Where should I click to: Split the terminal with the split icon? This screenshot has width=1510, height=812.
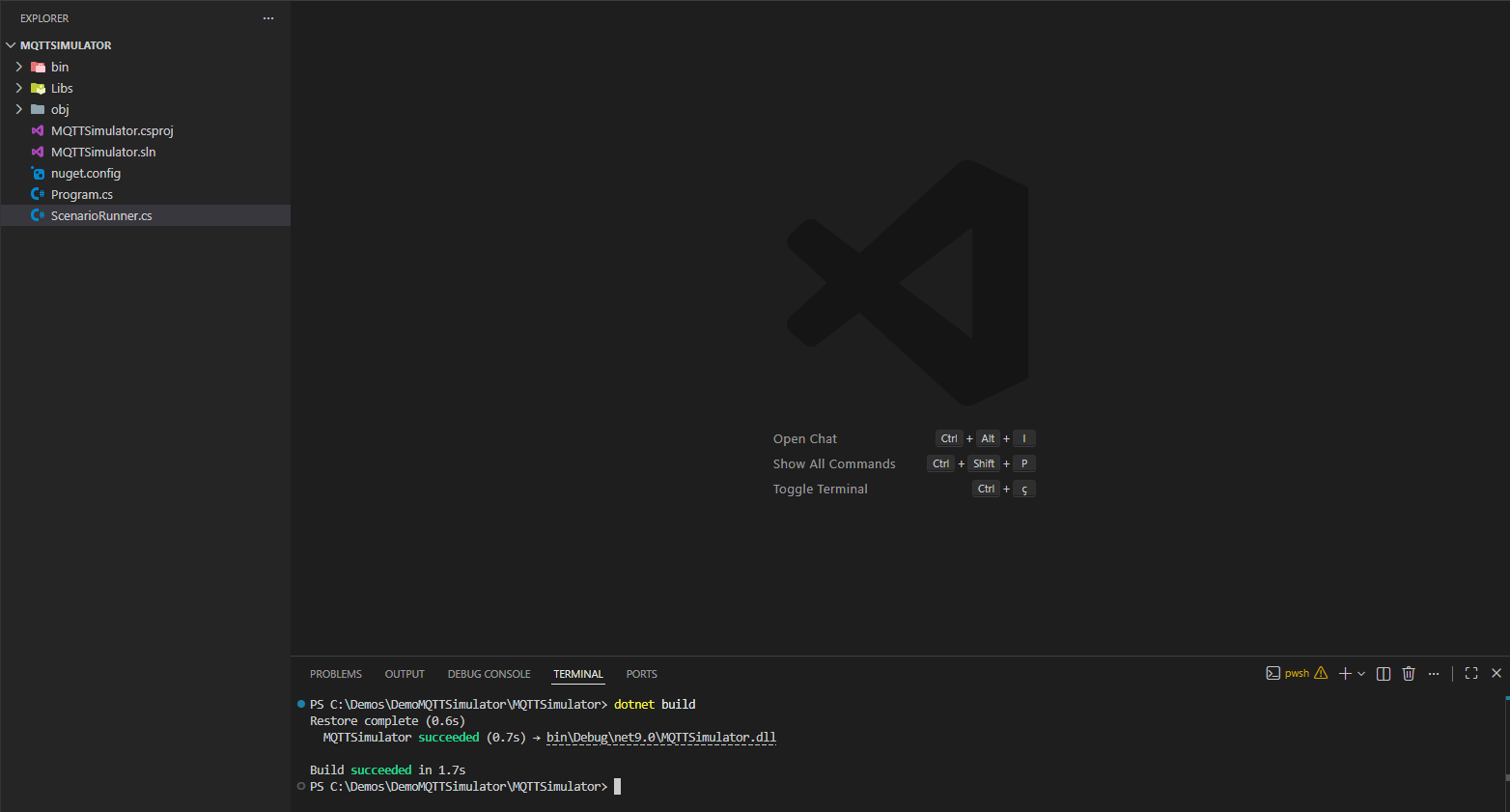1384,674
